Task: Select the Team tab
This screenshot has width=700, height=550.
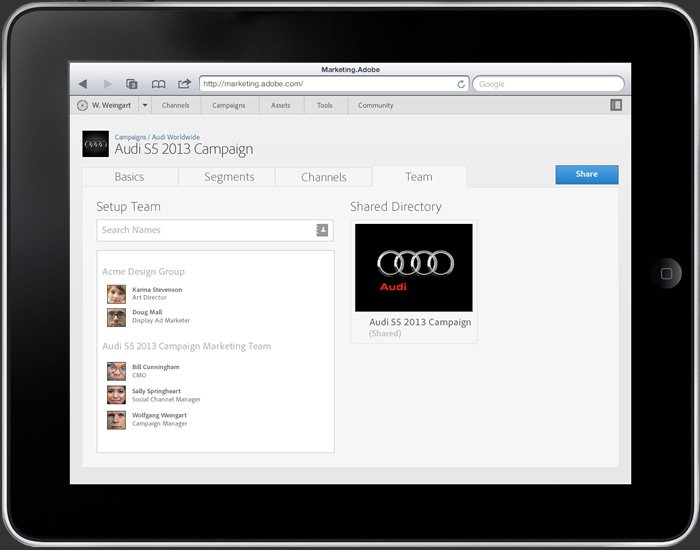Action: click(419, 177)
